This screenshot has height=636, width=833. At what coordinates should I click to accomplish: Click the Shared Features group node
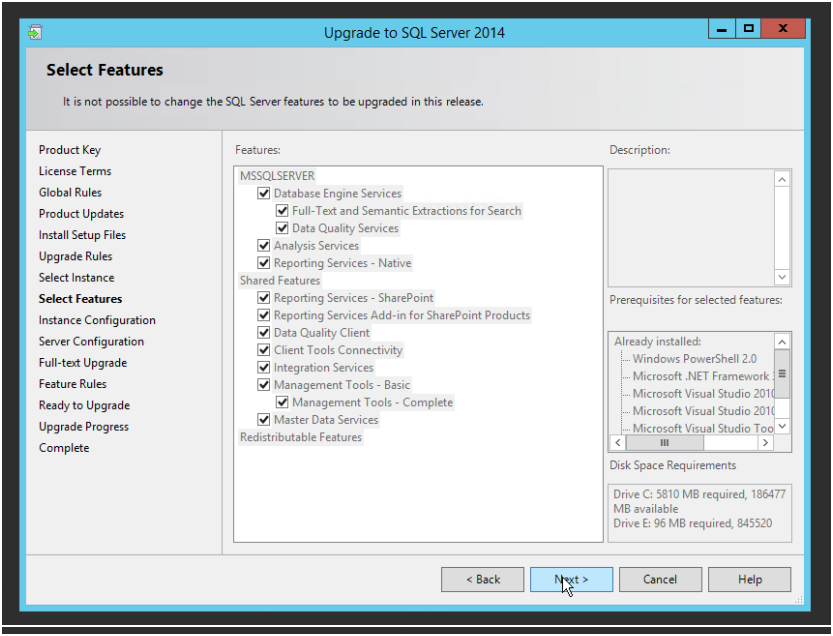pos(280,280)
